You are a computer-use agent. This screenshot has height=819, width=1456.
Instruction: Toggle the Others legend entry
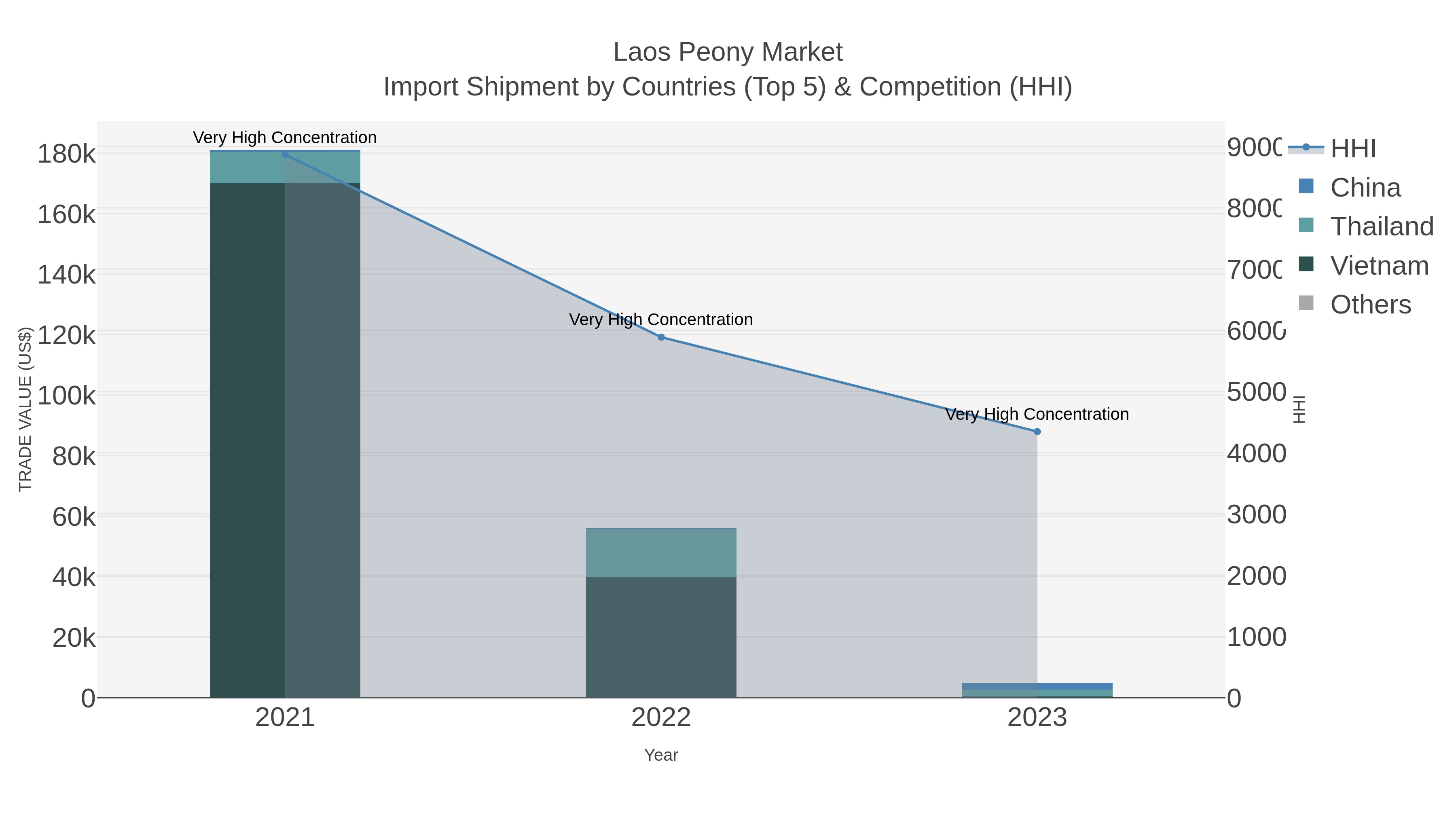pyautogui.click(x=1355, y=305)
